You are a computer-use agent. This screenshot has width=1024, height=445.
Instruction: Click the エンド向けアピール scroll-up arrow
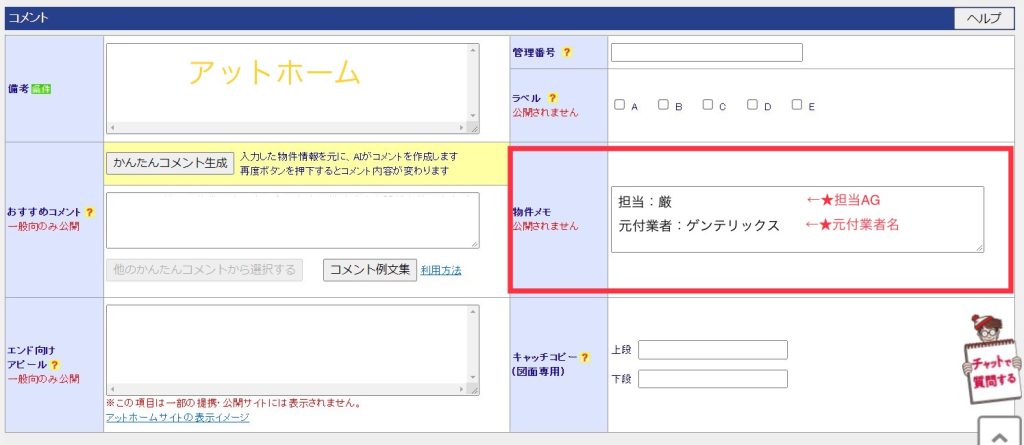coord(474,312)
